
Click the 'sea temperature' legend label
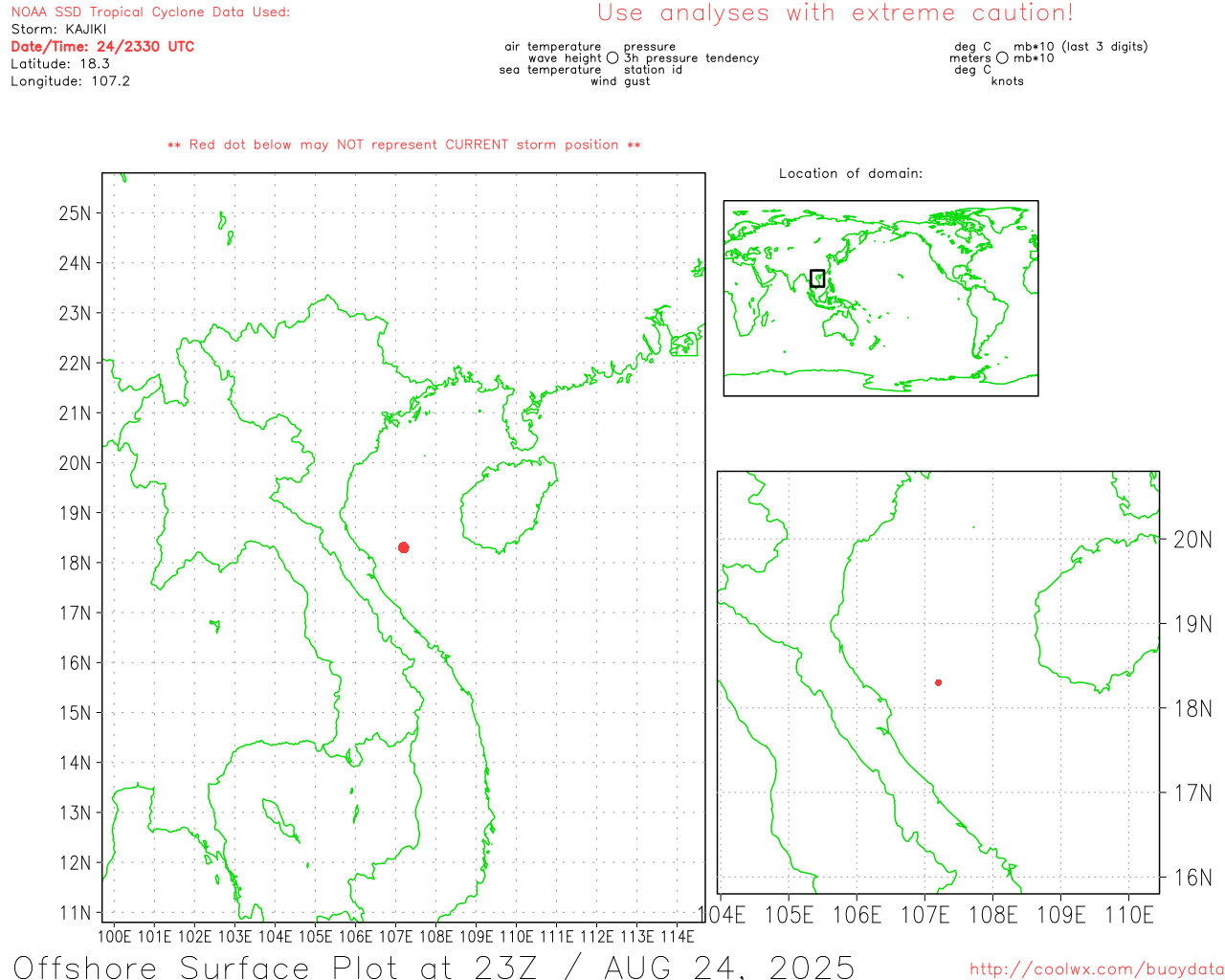pyautogui.click(x=550, y=70)
